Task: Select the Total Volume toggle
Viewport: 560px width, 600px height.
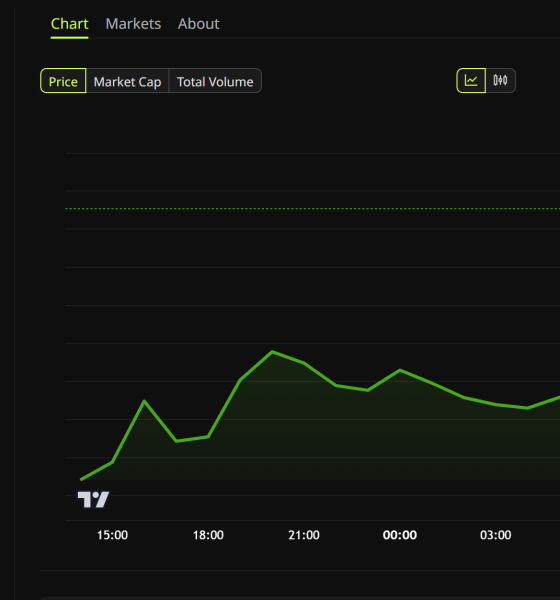Action: [x=215, y=81]
